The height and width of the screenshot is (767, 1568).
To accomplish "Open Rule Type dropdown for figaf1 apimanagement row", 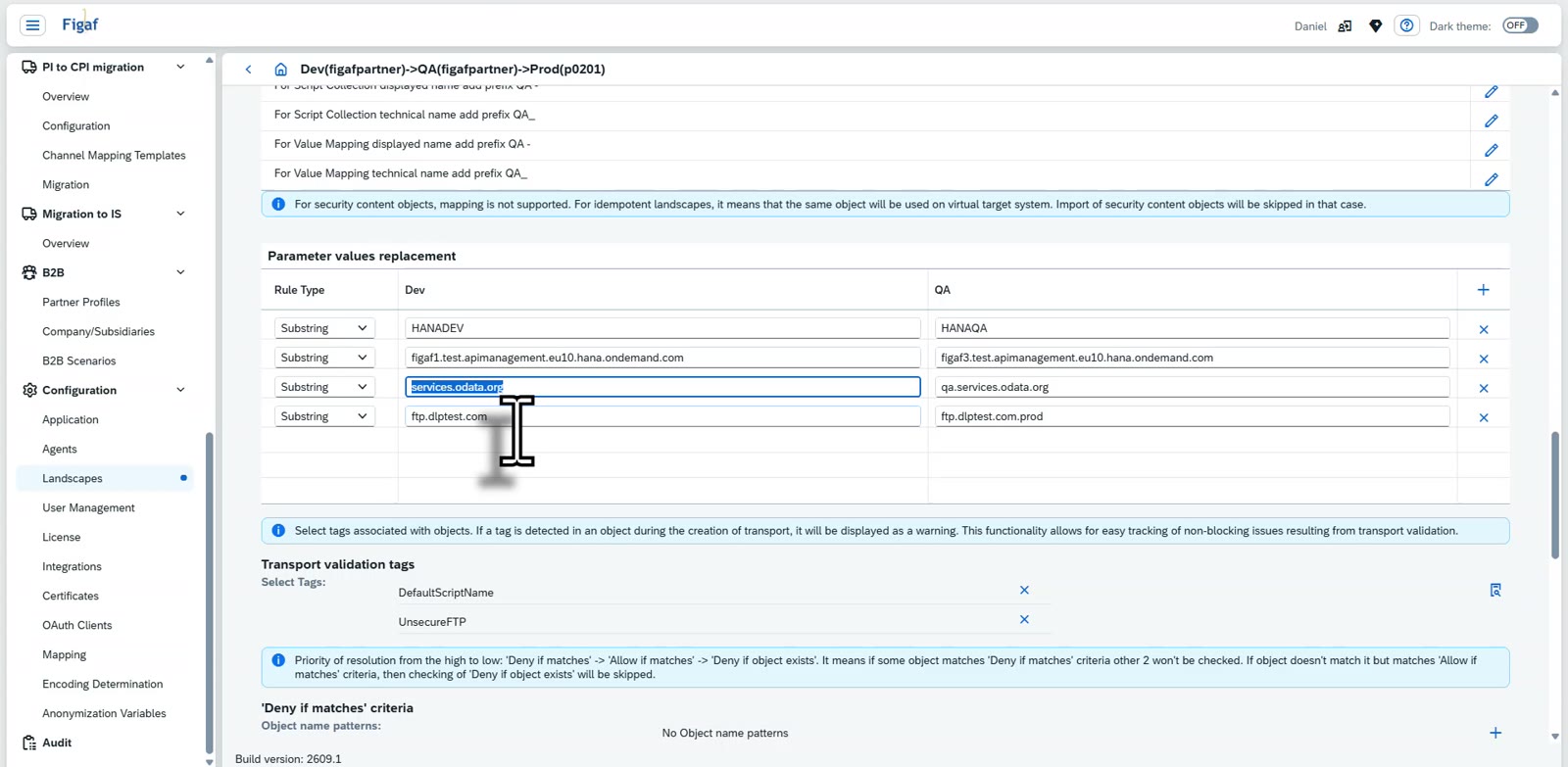I will point(324,359).
